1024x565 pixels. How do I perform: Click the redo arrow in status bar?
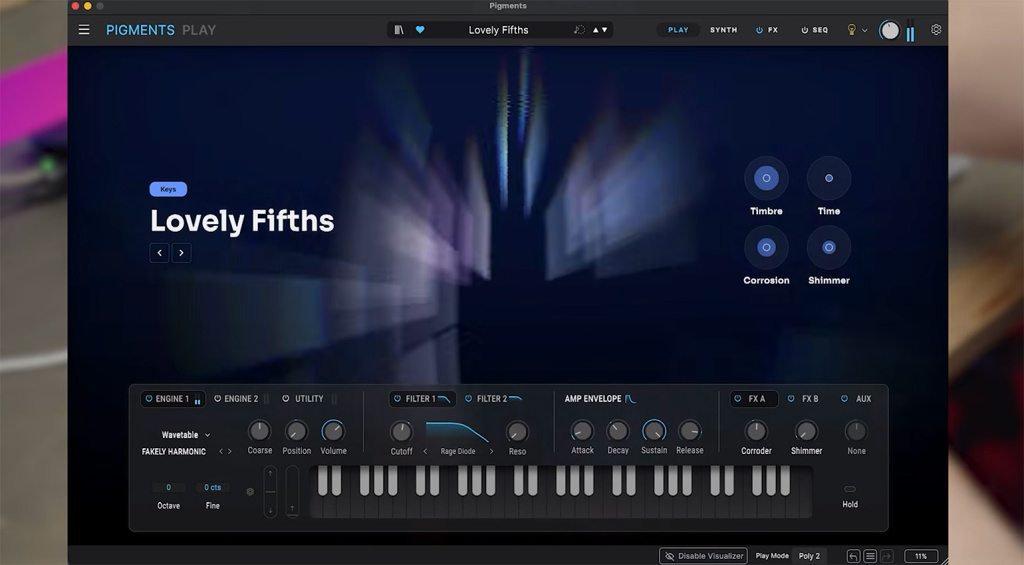[x=886, y=556]
